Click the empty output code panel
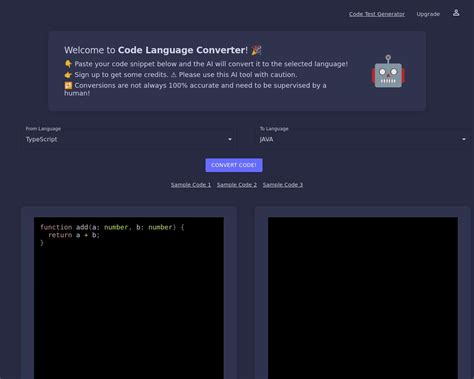 click(x=363, y=298)
